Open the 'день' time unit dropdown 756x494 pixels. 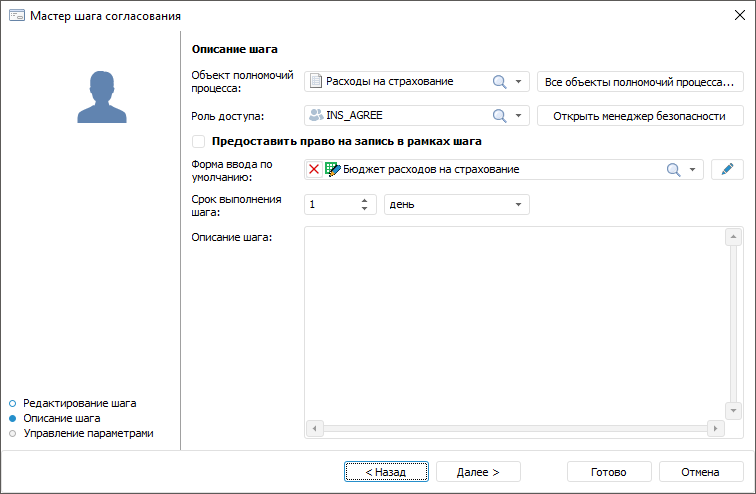pyautogui.click(x=519, y=205)
